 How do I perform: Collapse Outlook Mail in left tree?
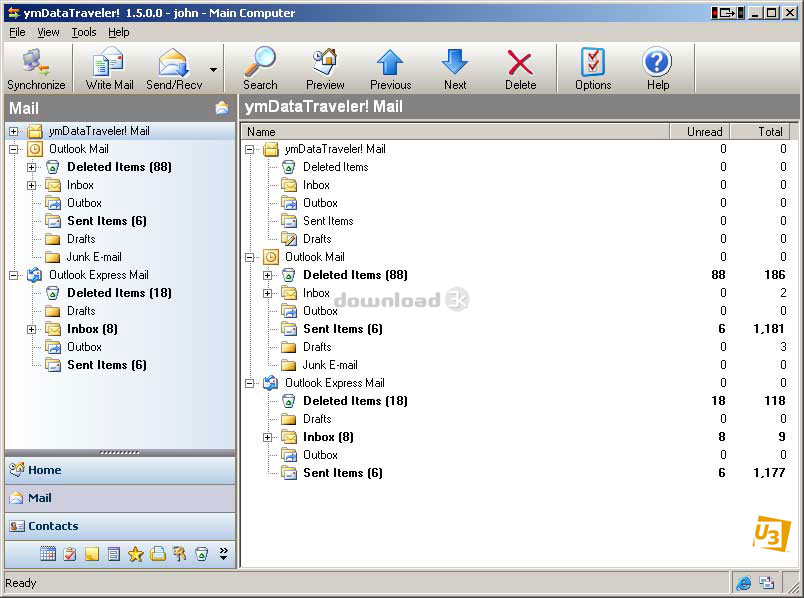pyautogui.click(x=14, y=149)
